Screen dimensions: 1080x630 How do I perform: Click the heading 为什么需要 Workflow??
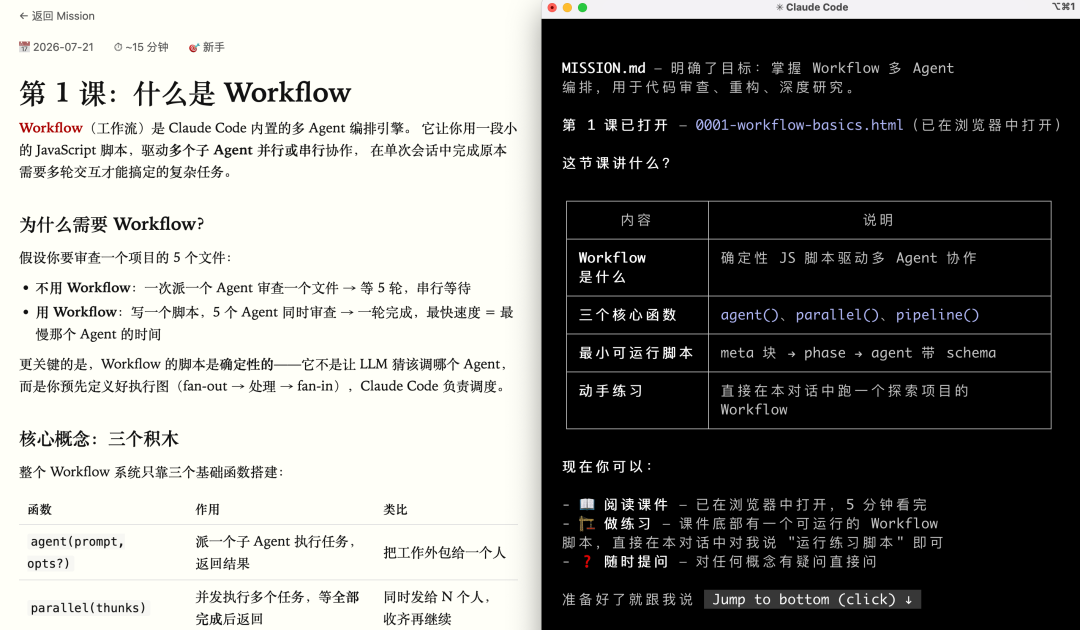pyautogui.click(x=112, y=224)
